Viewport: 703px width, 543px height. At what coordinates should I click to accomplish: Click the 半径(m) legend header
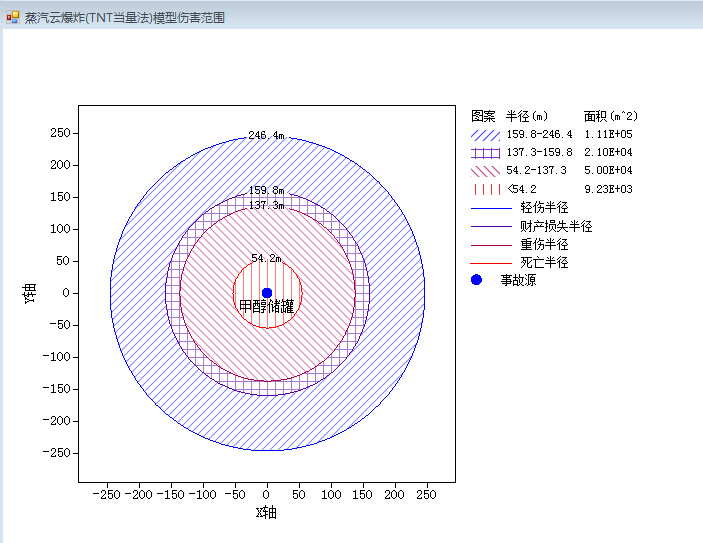coord(527,116)
